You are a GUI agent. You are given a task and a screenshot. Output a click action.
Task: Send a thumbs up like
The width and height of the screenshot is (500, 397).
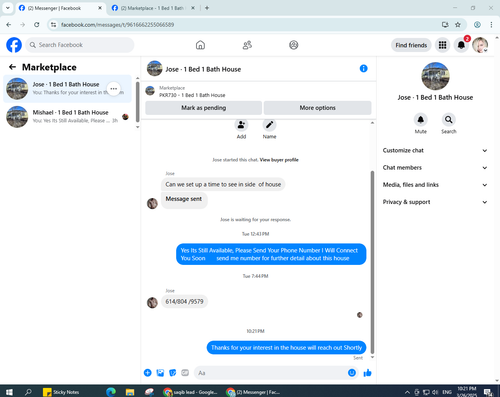pyautogui.click(x=367, y=373)
